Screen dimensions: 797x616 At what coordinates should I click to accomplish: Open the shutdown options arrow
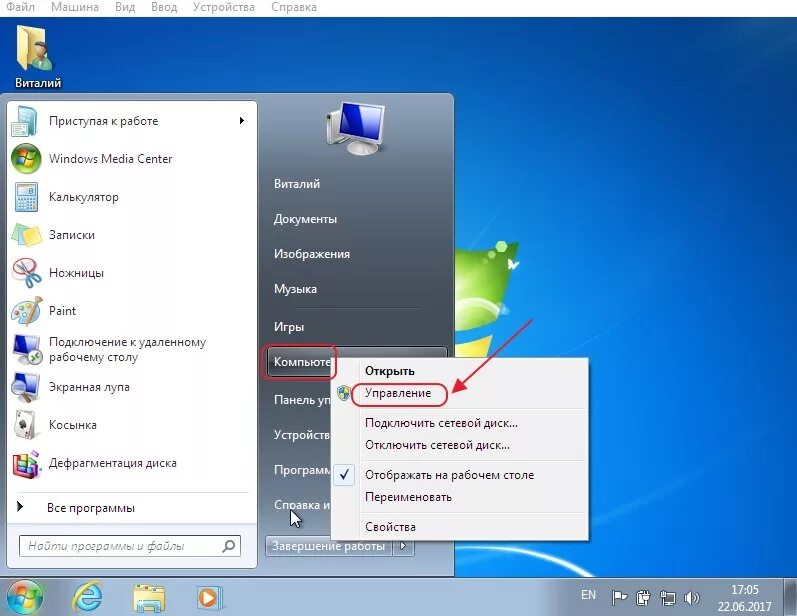(x=404, y=546)
